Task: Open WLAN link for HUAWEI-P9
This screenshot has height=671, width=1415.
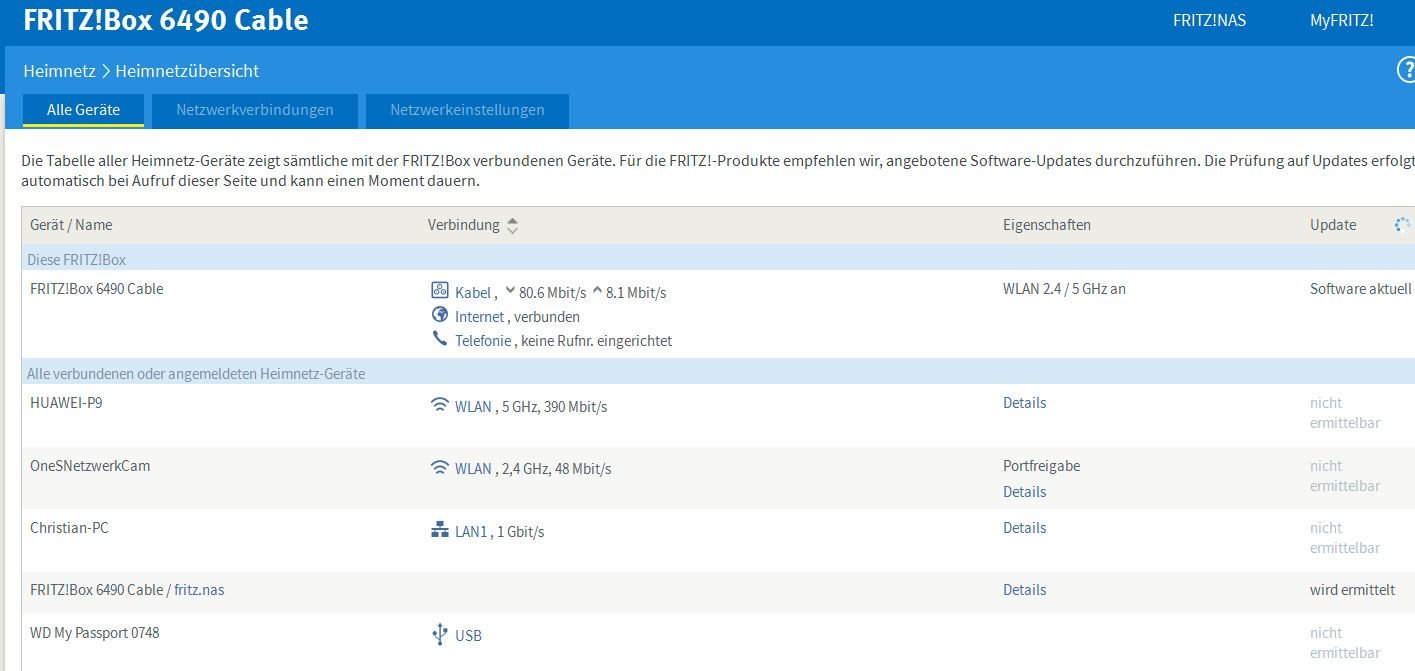Action: point(473,407)
